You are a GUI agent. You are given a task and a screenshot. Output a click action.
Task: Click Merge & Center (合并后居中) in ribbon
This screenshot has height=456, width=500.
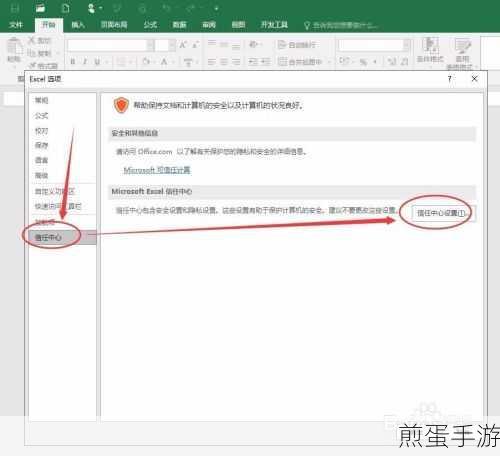[300, 62]
